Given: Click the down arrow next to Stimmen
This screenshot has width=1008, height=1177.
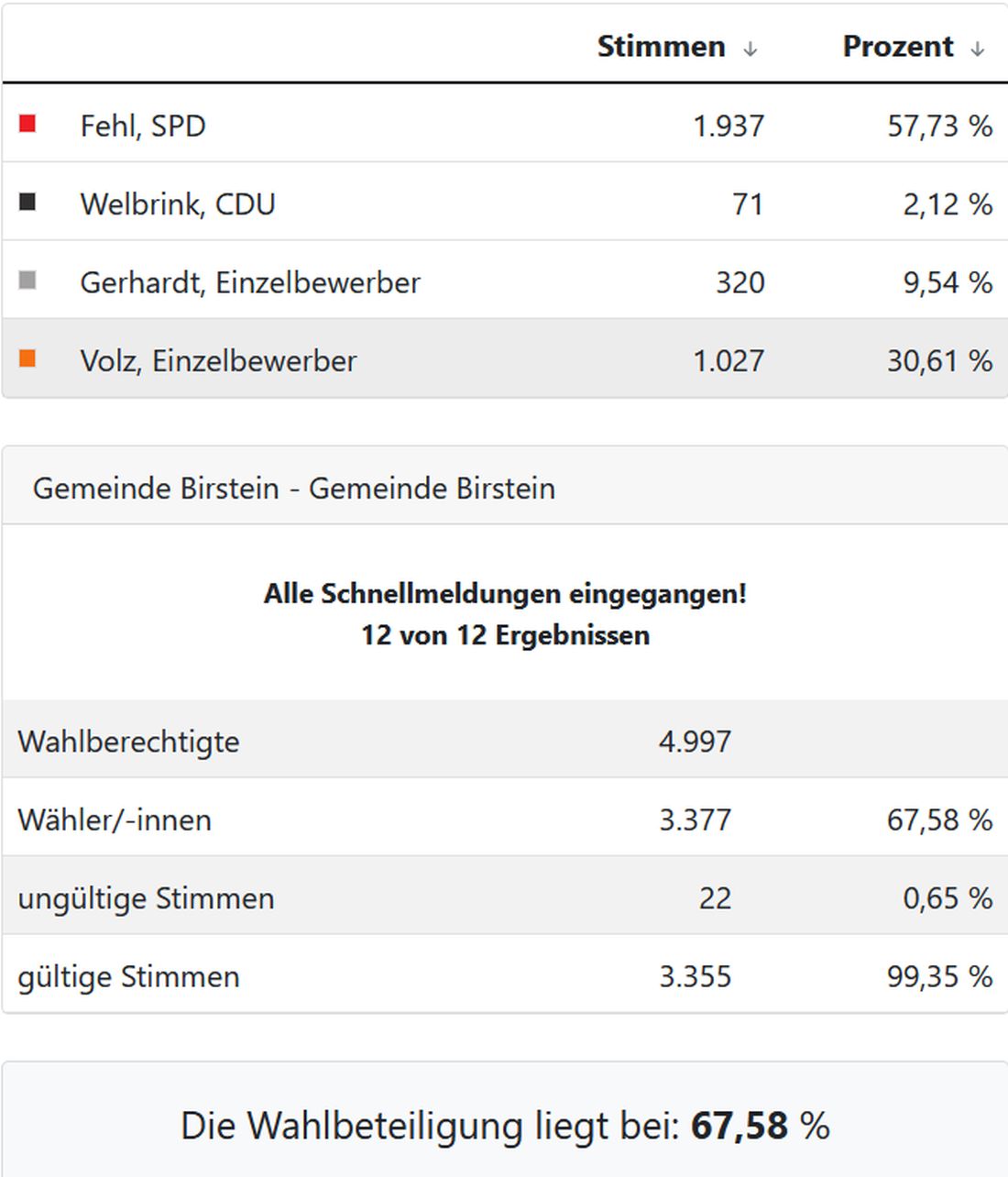Looking at the screenshot, I should point(749,48).
